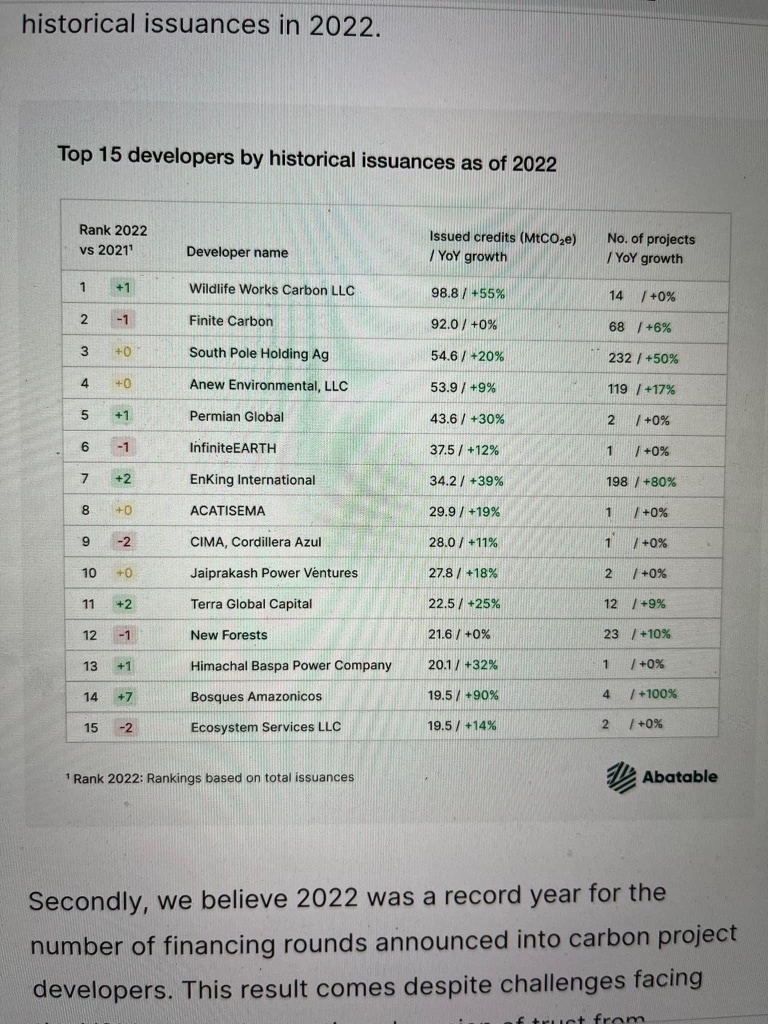Viewport: 768px width, 1024px height.
Task: Select 'Bosques Amazonicos' developer name
Action: tap(256, 696)
